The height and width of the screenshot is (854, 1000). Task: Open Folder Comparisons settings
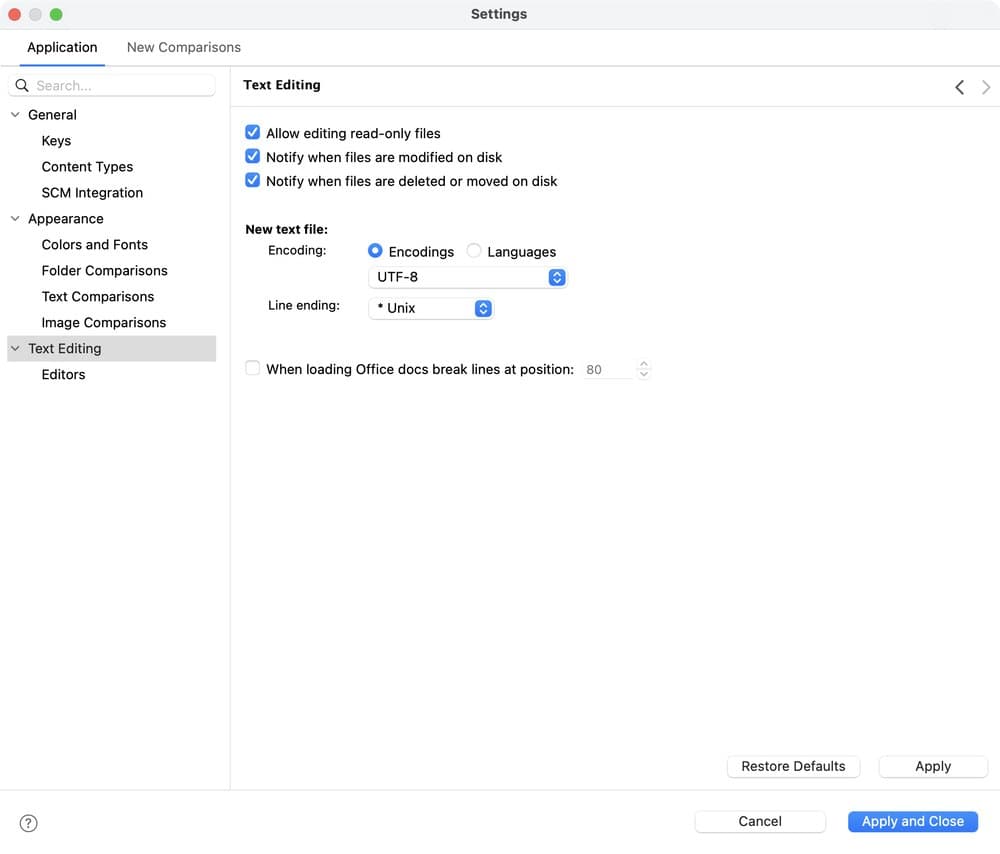point(105,271)
